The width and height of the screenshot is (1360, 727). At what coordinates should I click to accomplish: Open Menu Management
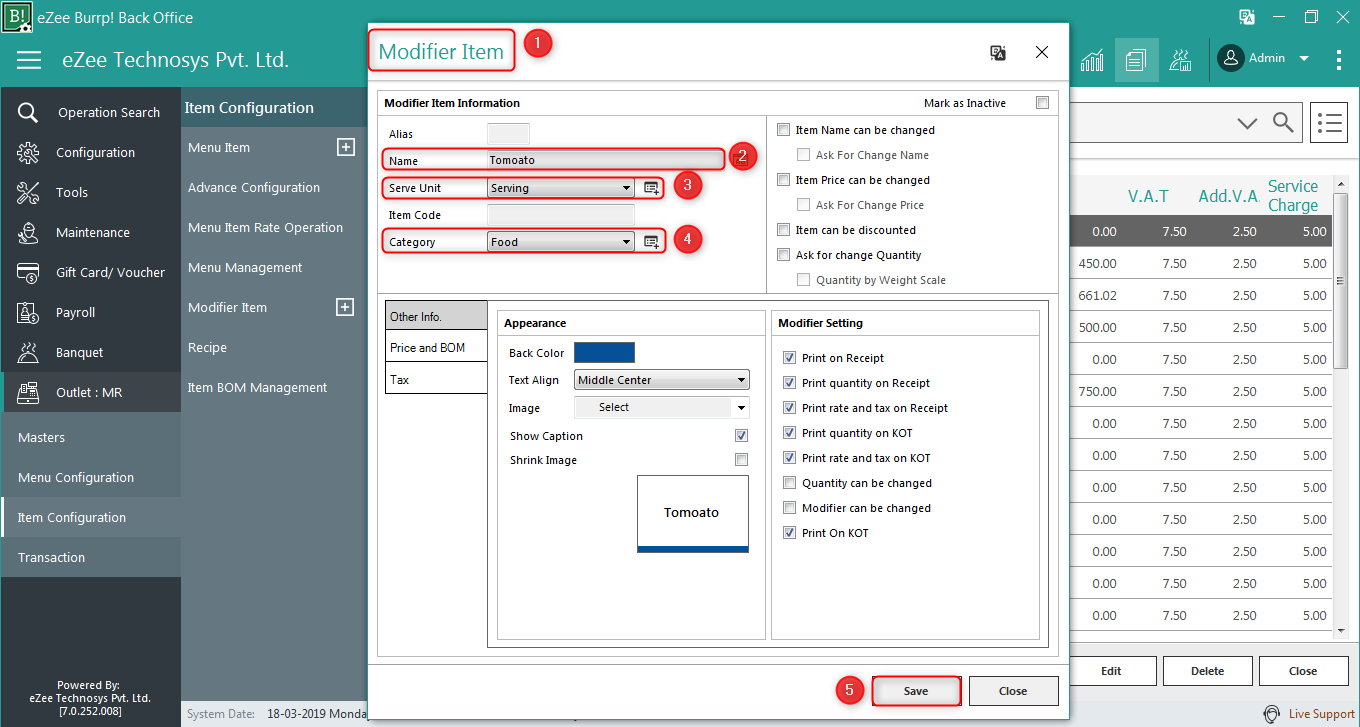pos(245,267)
